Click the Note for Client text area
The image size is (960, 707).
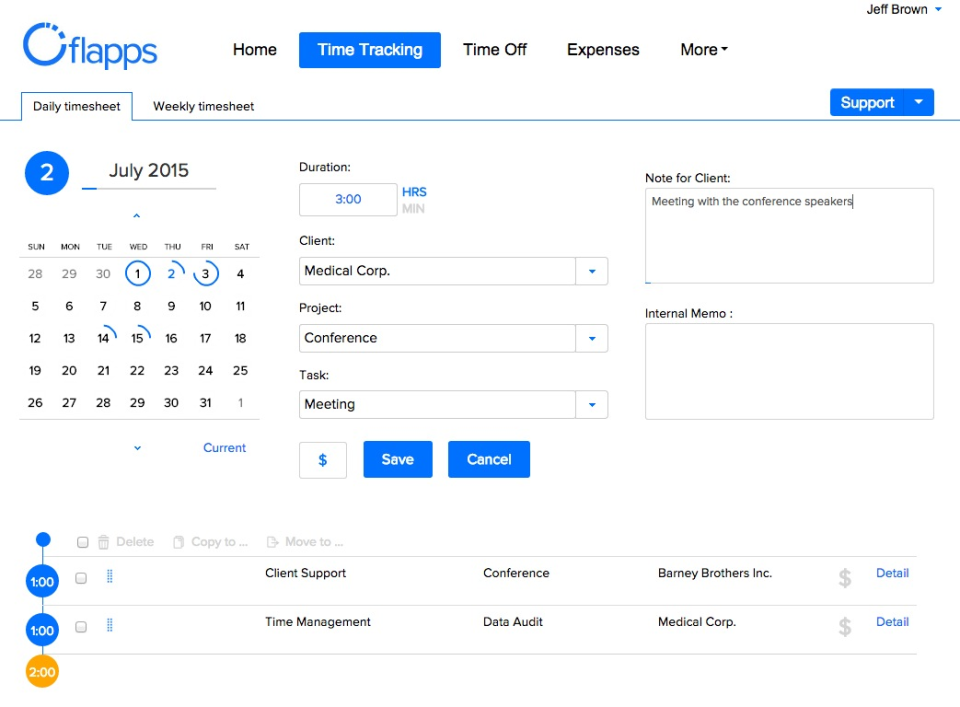click(789, 236)
